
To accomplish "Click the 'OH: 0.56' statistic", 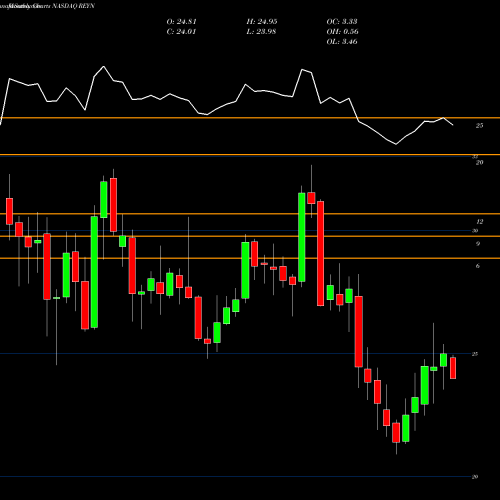I will pos(342,32).
